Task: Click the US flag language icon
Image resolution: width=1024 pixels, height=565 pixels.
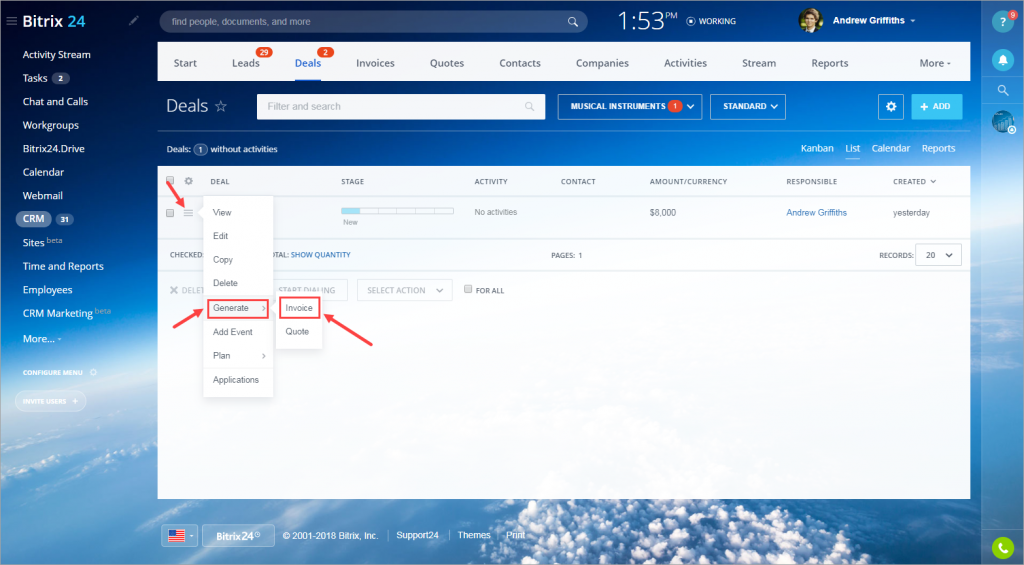Action: tap(176, 536)
